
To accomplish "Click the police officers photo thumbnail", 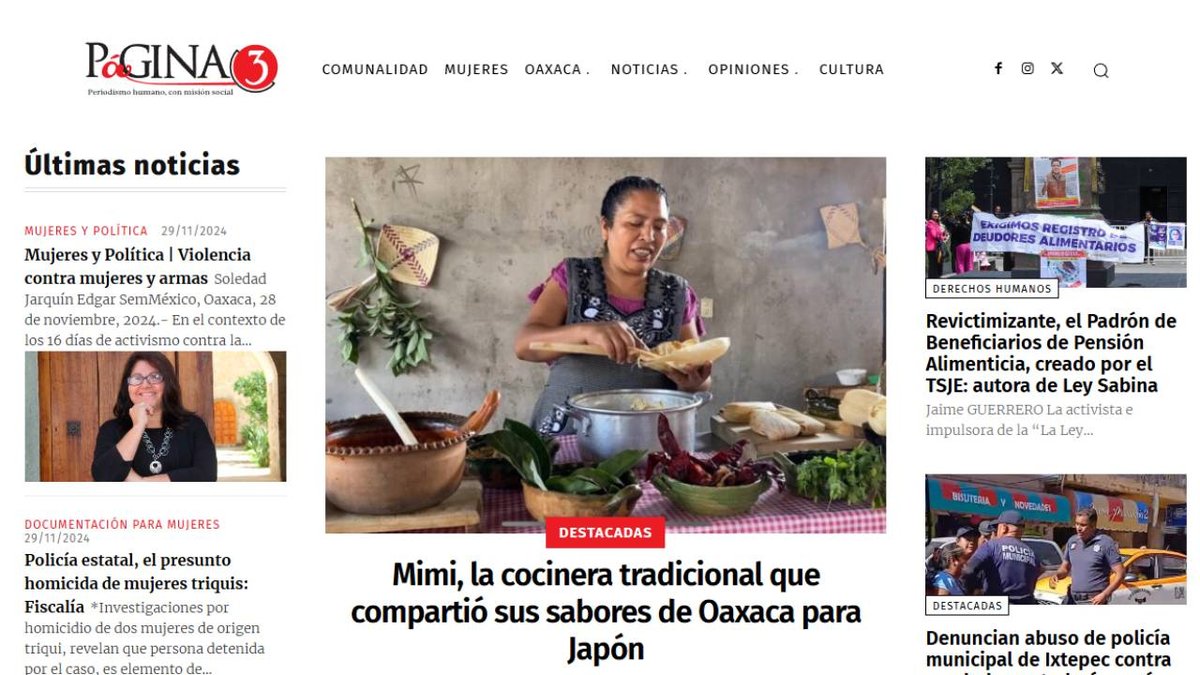I will coord(1055,540).
